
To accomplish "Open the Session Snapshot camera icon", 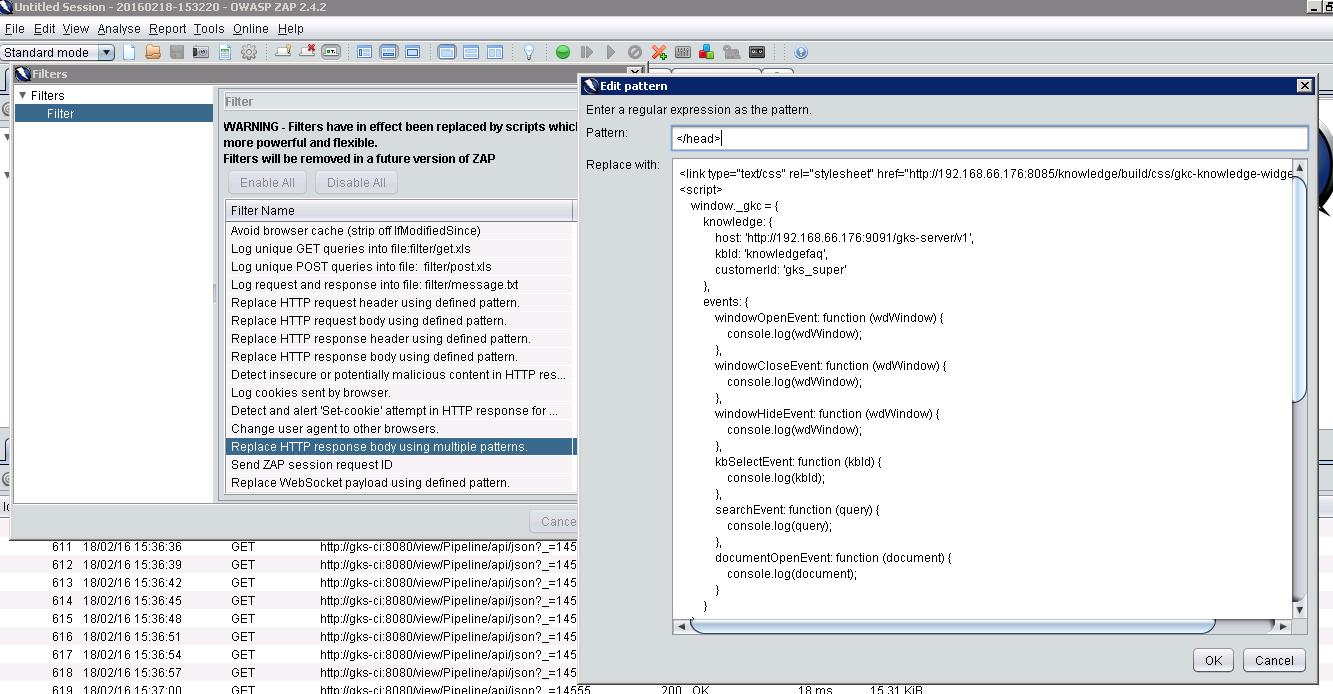I will pos(201,52).
